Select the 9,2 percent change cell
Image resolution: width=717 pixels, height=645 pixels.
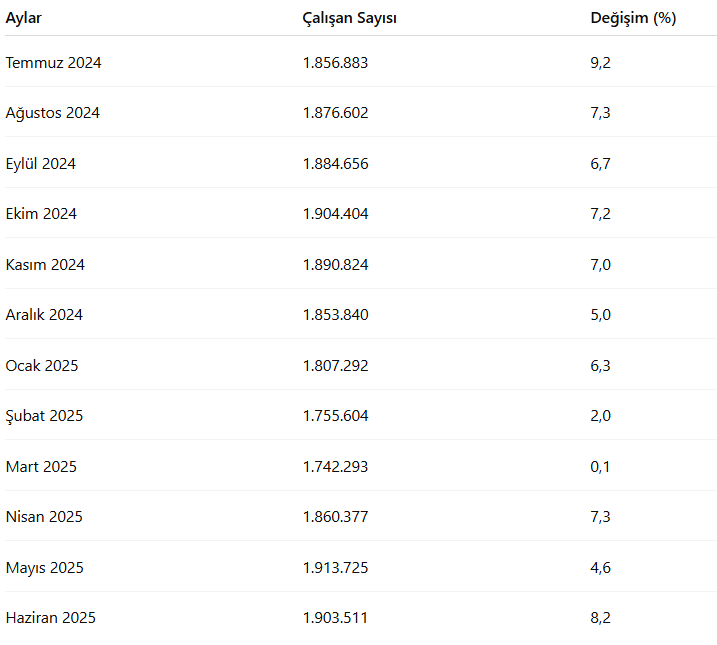click(600, 63)
